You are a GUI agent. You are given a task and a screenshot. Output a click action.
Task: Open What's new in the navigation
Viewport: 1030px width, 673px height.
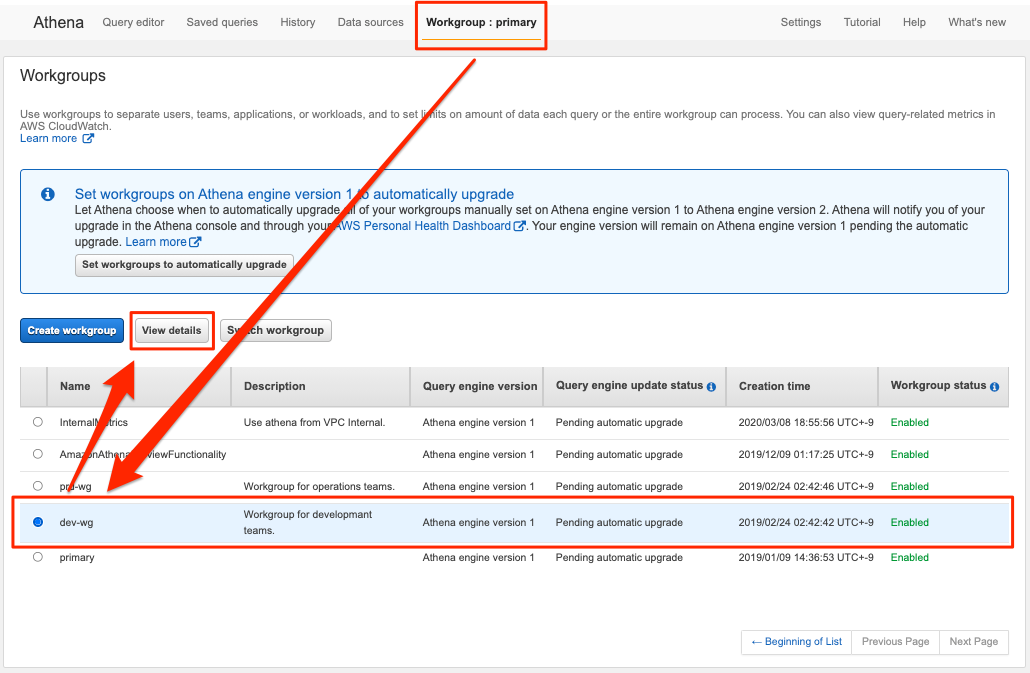click(977, 22)
